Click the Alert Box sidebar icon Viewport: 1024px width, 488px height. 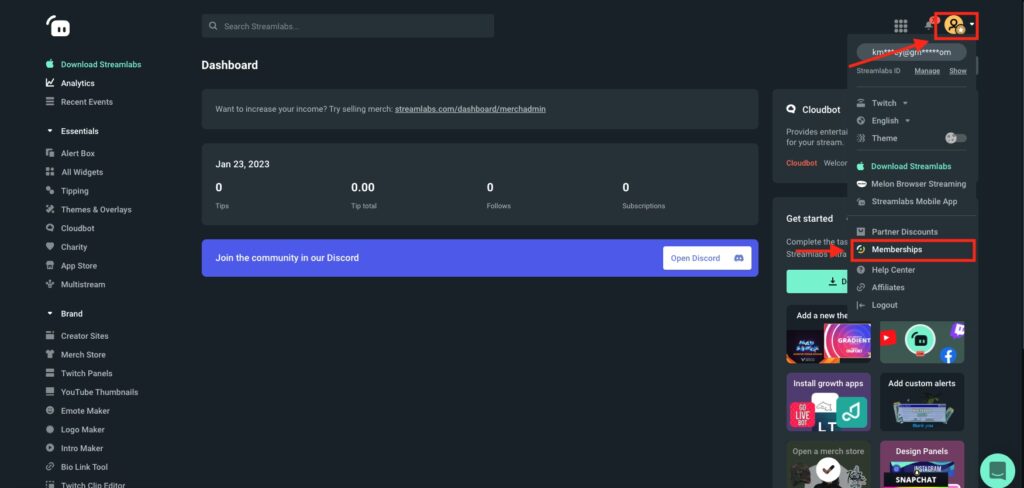coord(50,153)
